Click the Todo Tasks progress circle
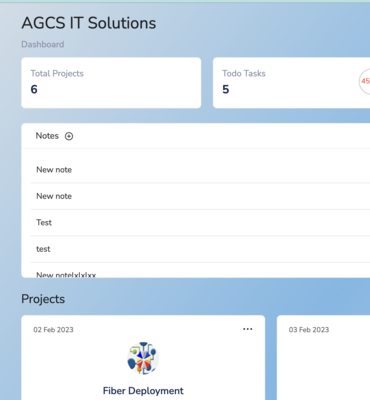The height and width of the screenshot is (400, 370). click(365, 81)
